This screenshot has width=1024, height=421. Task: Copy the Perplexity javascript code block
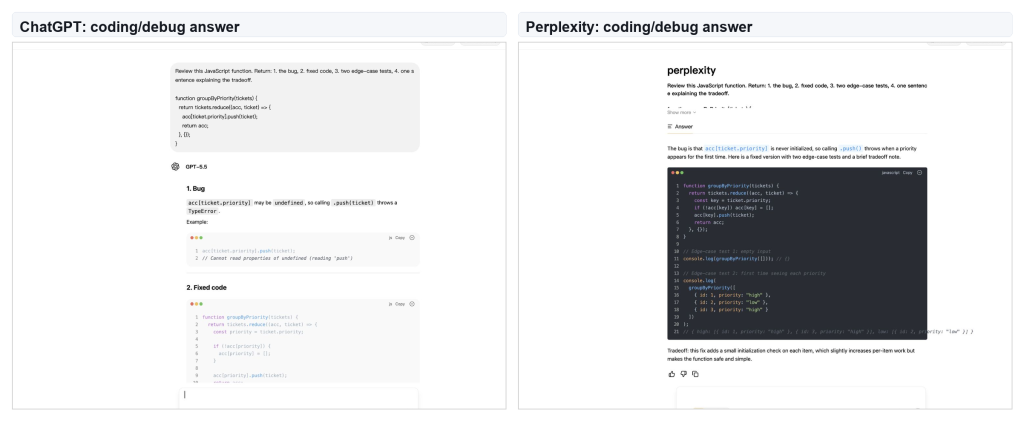(908, 172)
